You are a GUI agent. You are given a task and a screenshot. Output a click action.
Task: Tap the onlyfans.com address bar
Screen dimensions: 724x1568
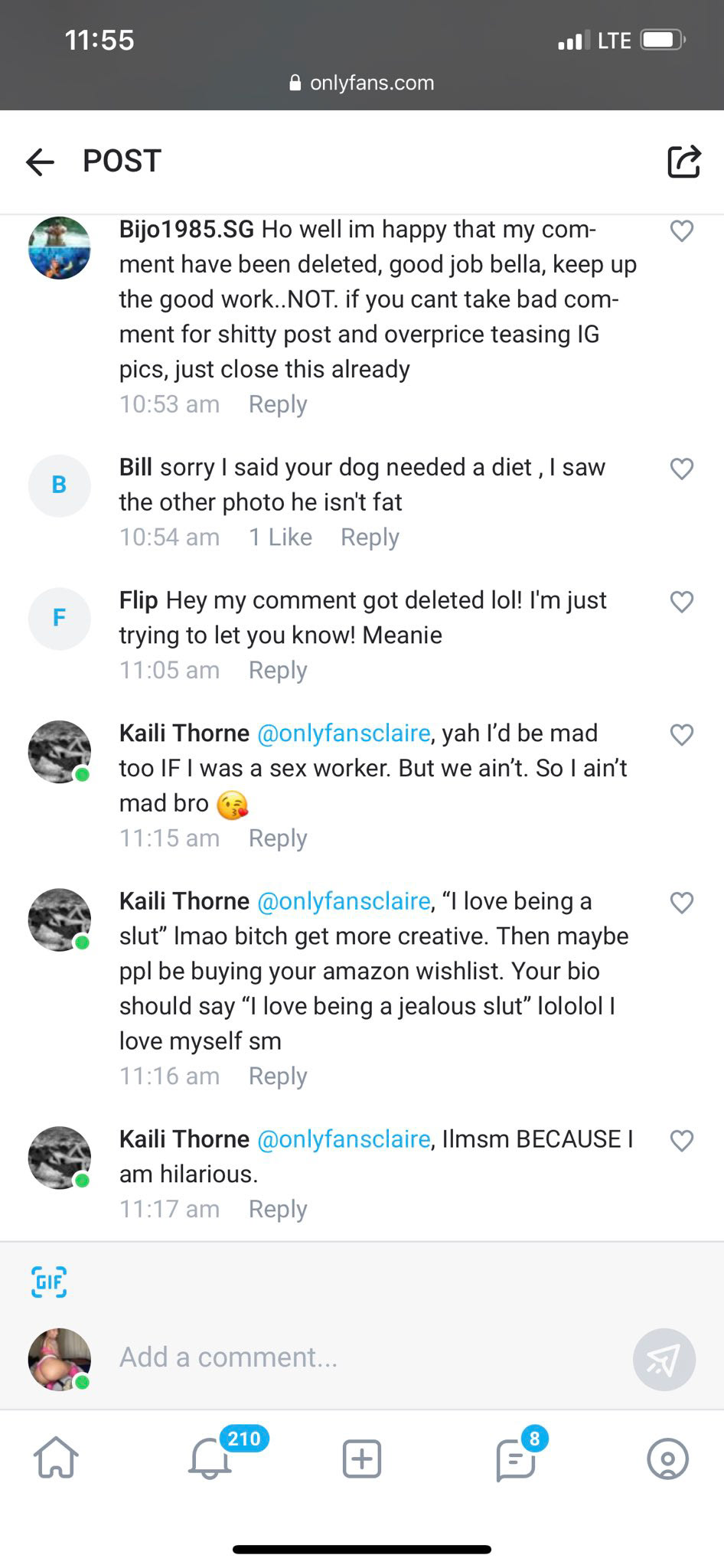point(362,83)
